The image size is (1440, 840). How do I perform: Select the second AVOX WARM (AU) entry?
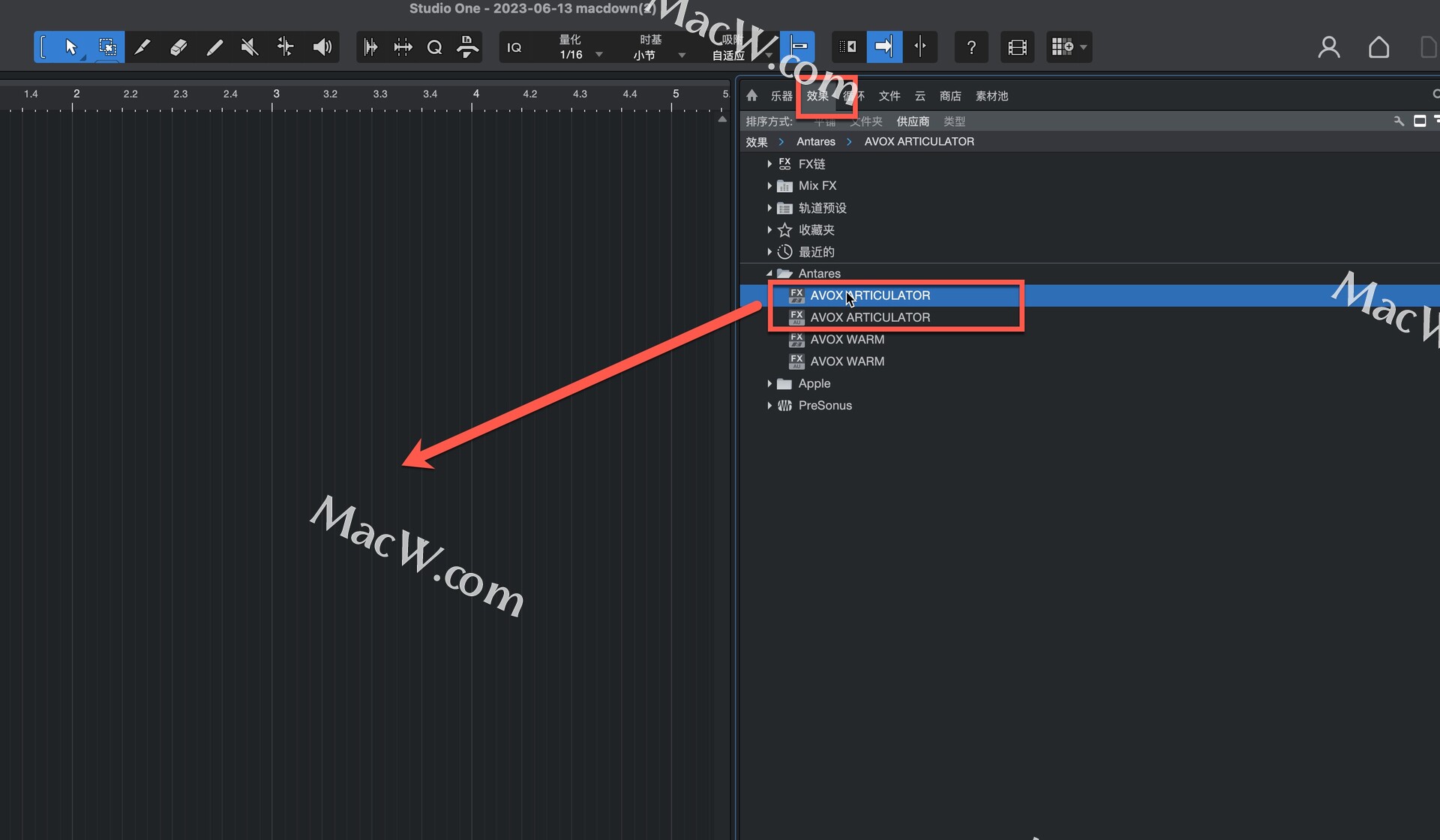[x=1090, y=361]
